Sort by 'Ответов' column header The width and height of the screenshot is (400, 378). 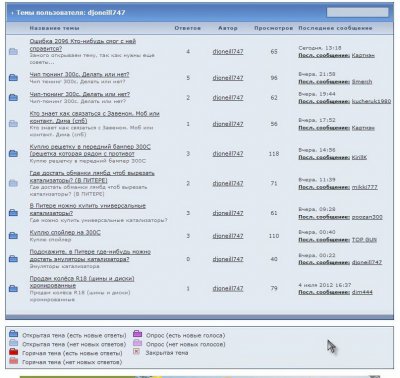(188, 28)
